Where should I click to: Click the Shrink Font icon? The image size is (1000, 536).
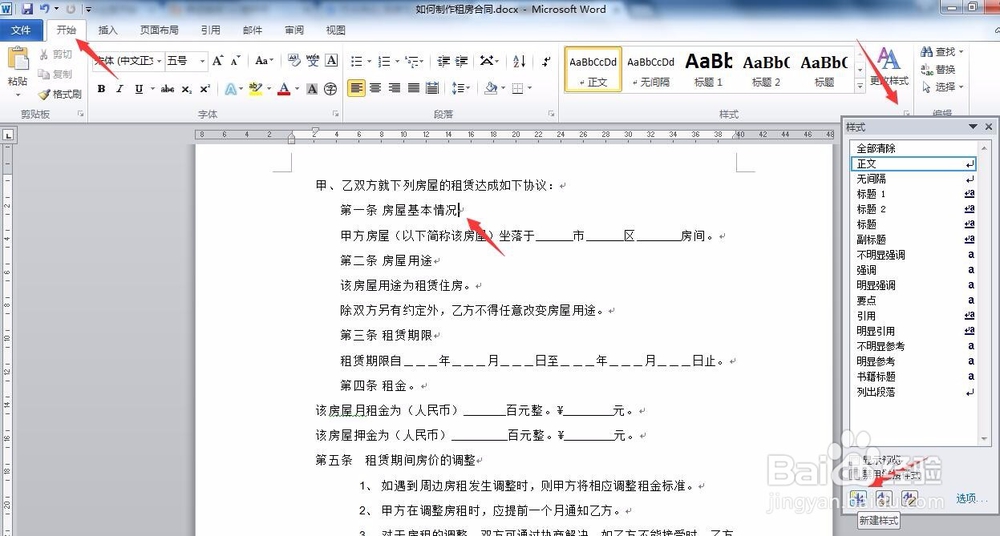click(x=235, y=61)
